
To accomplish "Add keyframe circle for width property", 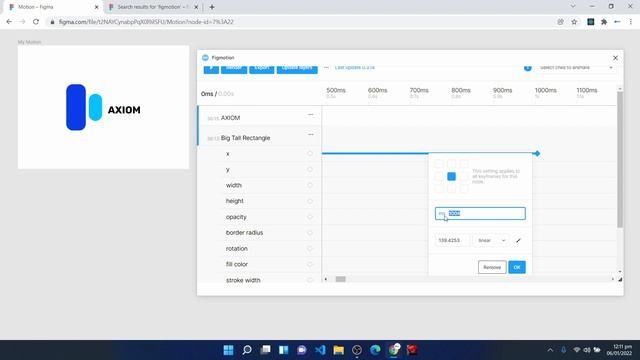I will pos(310,185).
